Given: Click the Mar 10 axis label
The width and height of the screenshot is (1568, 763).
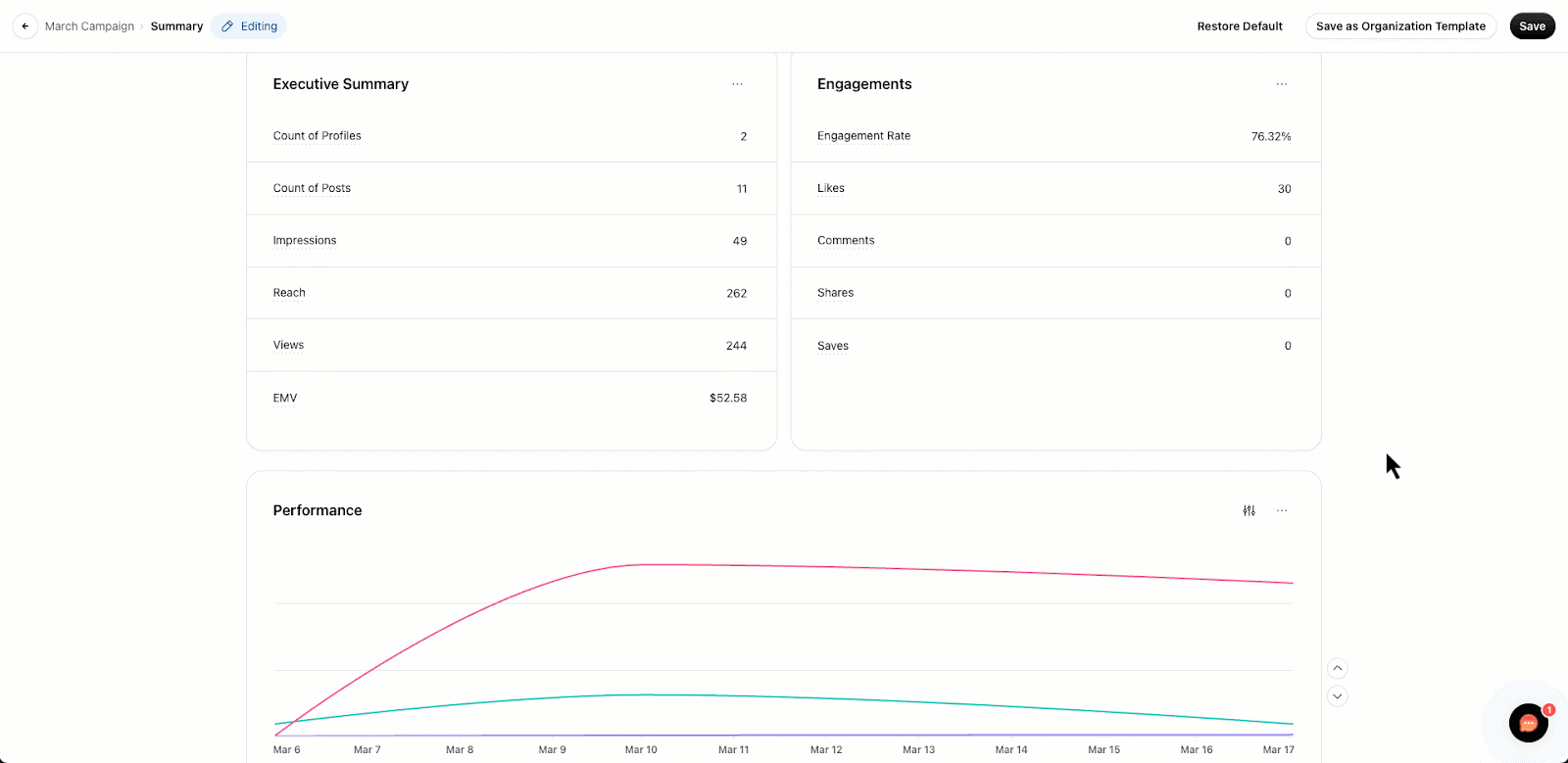Looking at the screenshot, I should click(x=641, y=749).
